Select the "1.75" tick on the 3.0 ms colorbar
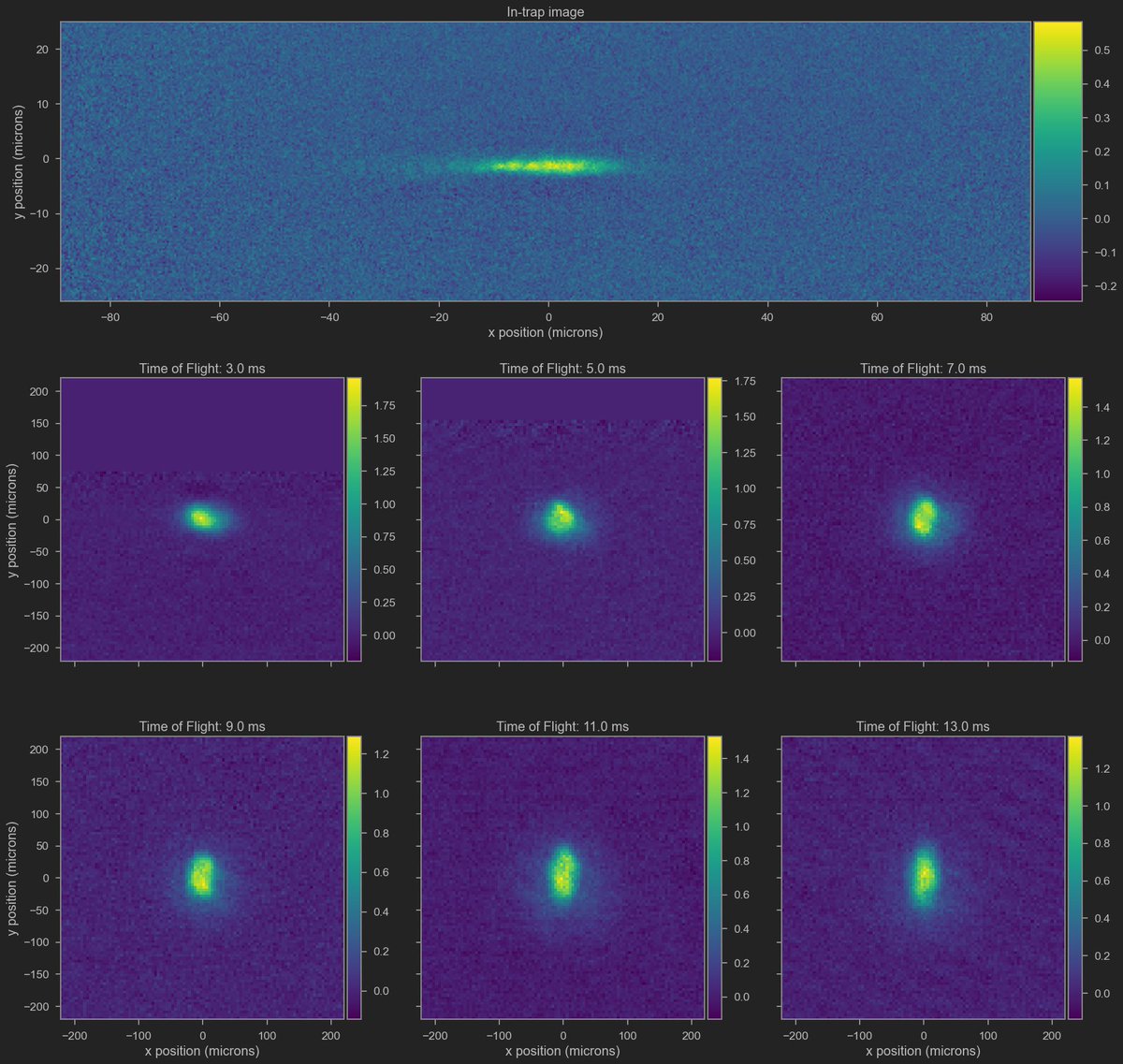Image resolution: width=1123 pixels, height=1064 pixels. [383, 405]
